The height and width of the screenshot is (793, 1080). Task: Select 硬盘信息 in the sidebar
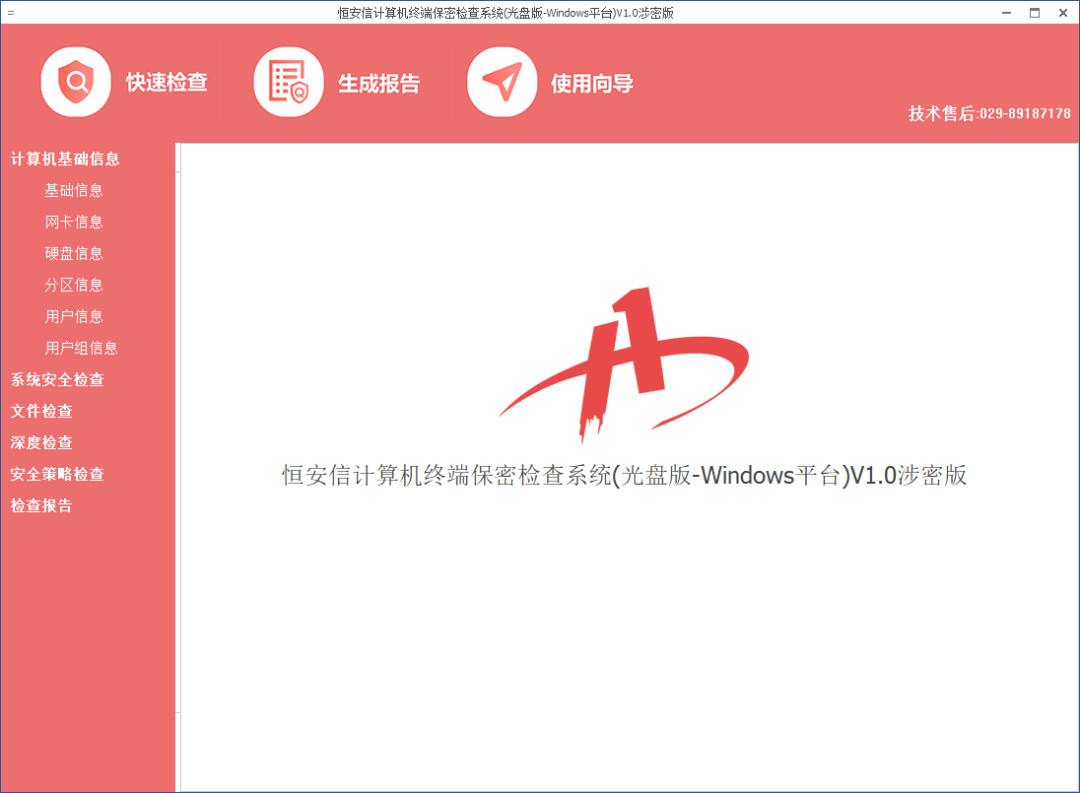(x=74, y=254)
